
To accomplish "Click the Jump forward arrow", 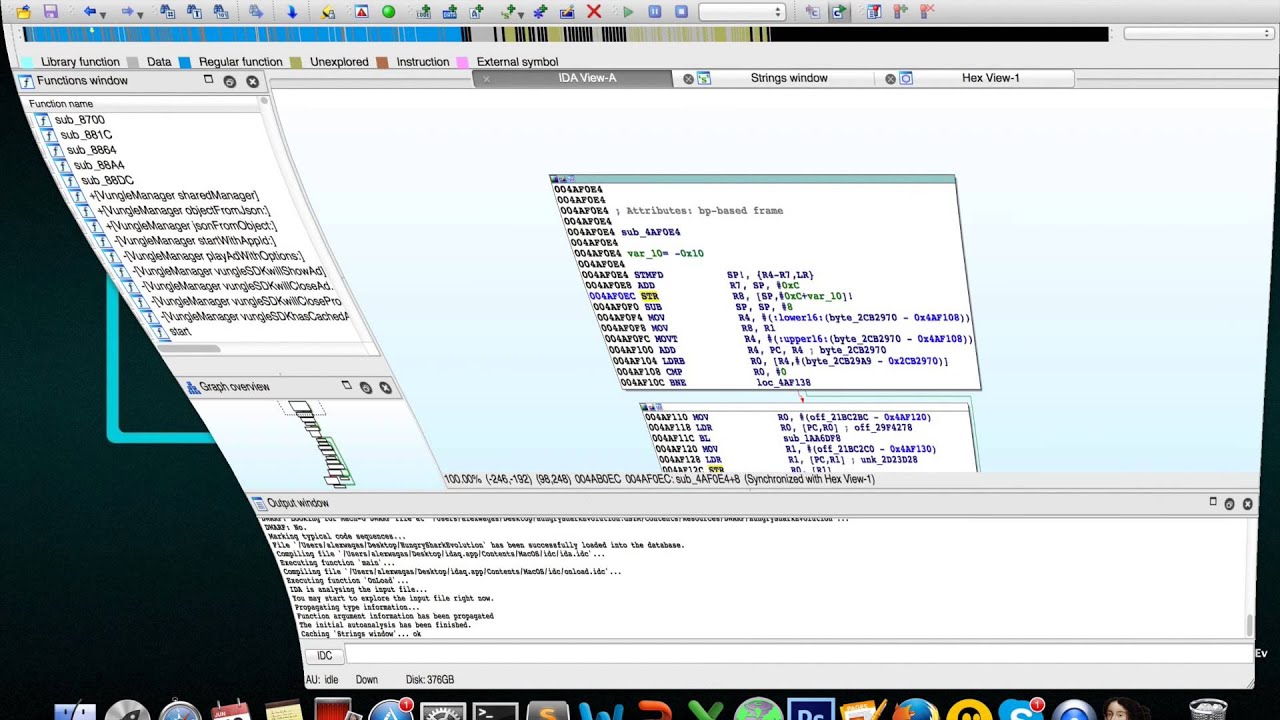I will point(127,12).
